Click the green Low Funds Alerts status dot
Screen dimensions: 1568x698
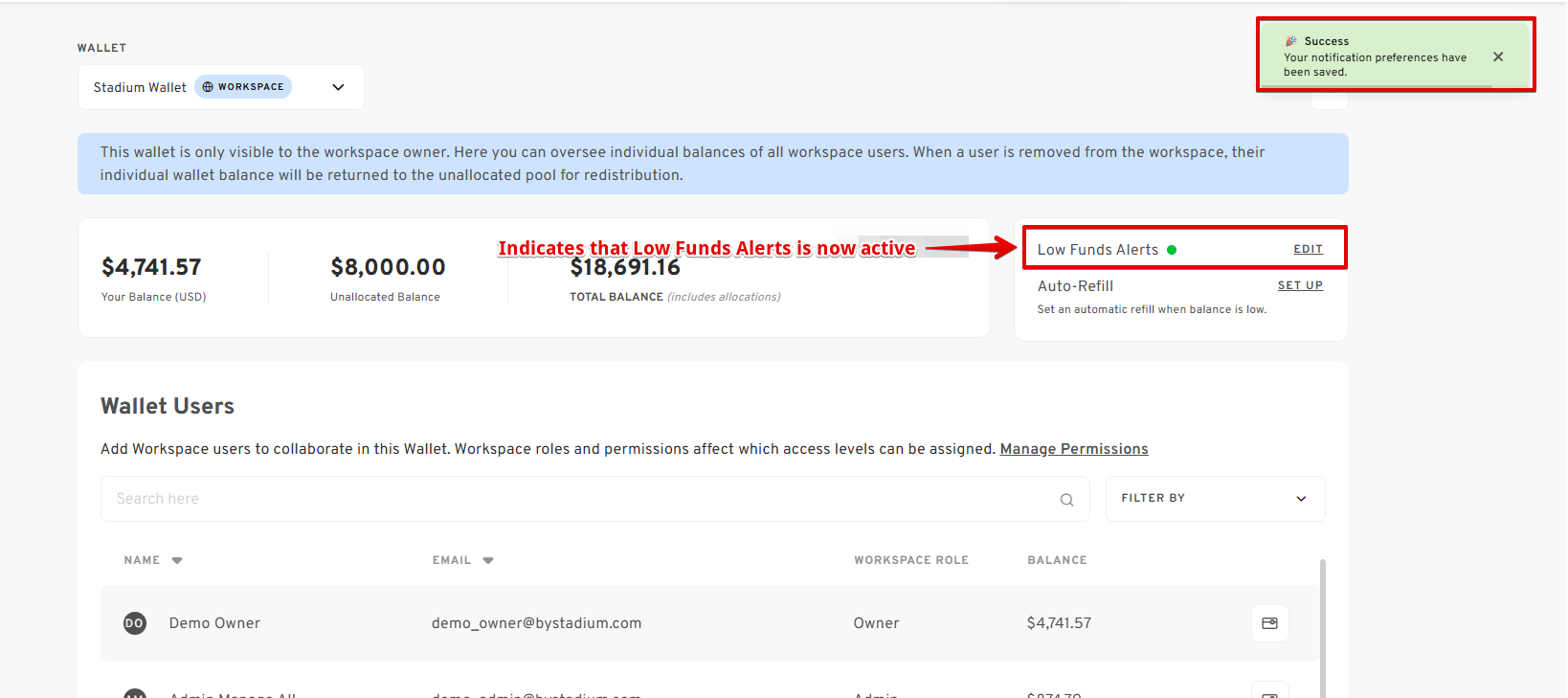click(1172, 250)
